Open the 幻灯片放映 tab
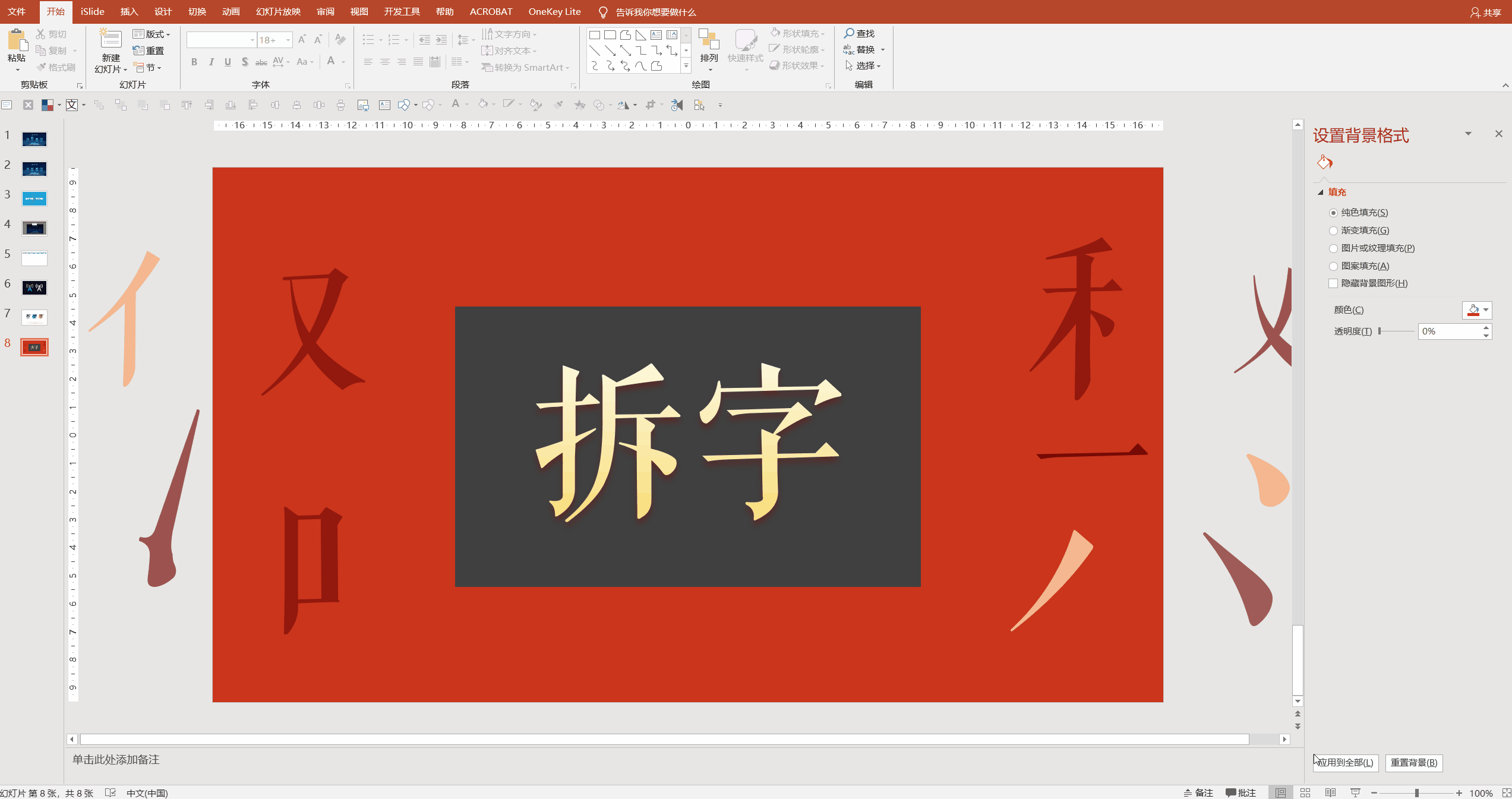Viewport: 1512px width, 799px height. pyautogui.click(x=277, y=11)
